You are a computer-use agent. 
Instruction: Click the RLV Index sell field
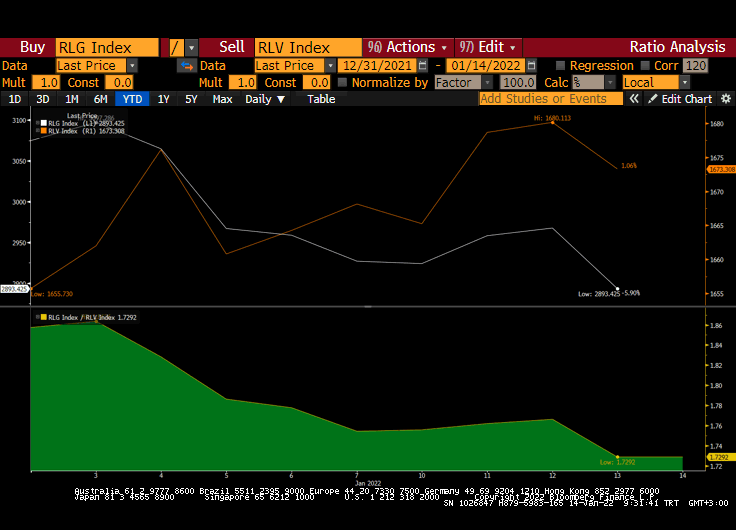tap(308, 48)
